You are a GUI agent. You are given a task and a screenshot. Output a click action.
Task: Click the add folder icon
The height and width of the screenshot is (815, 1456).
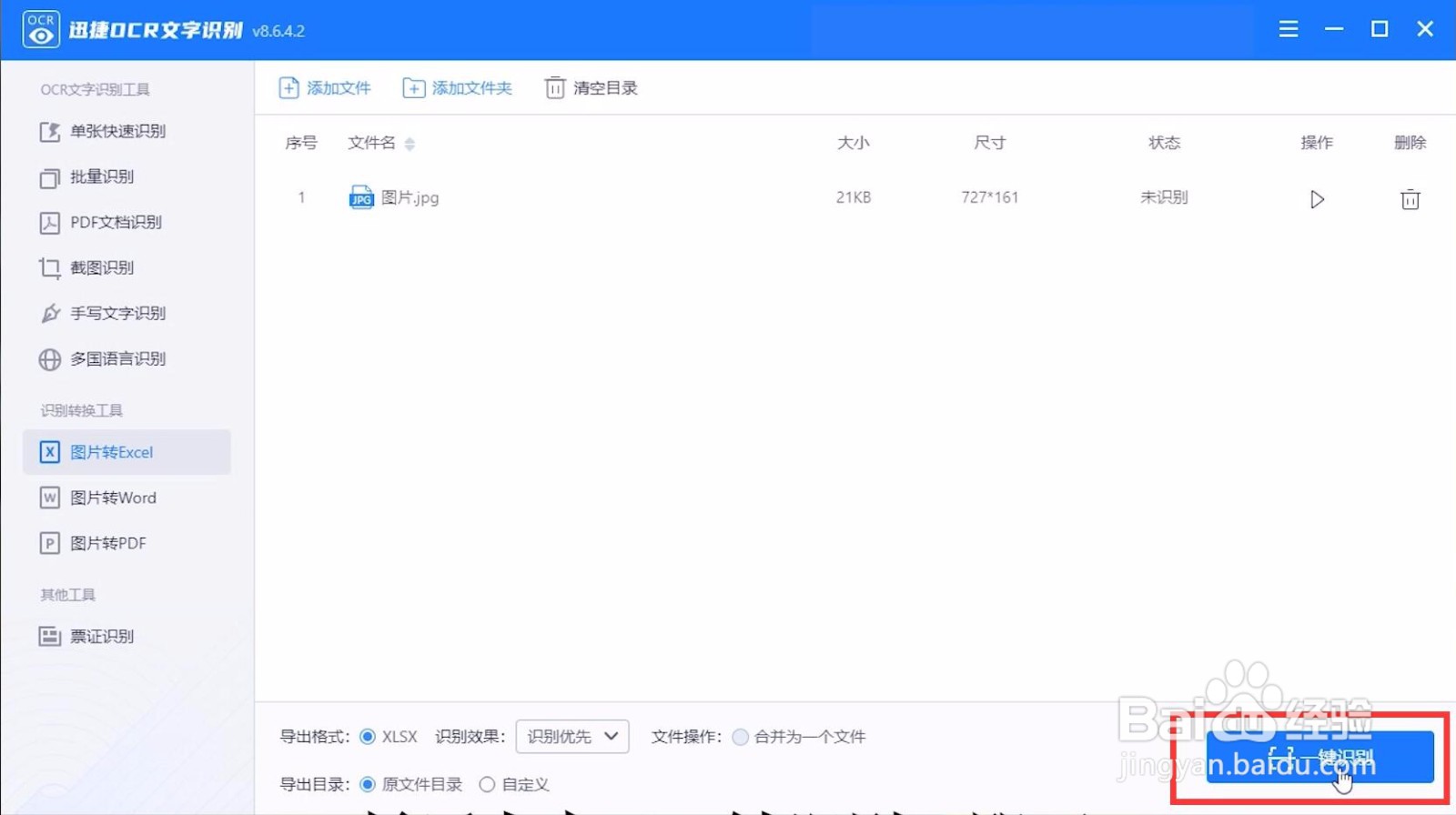(x=413, y=87)
